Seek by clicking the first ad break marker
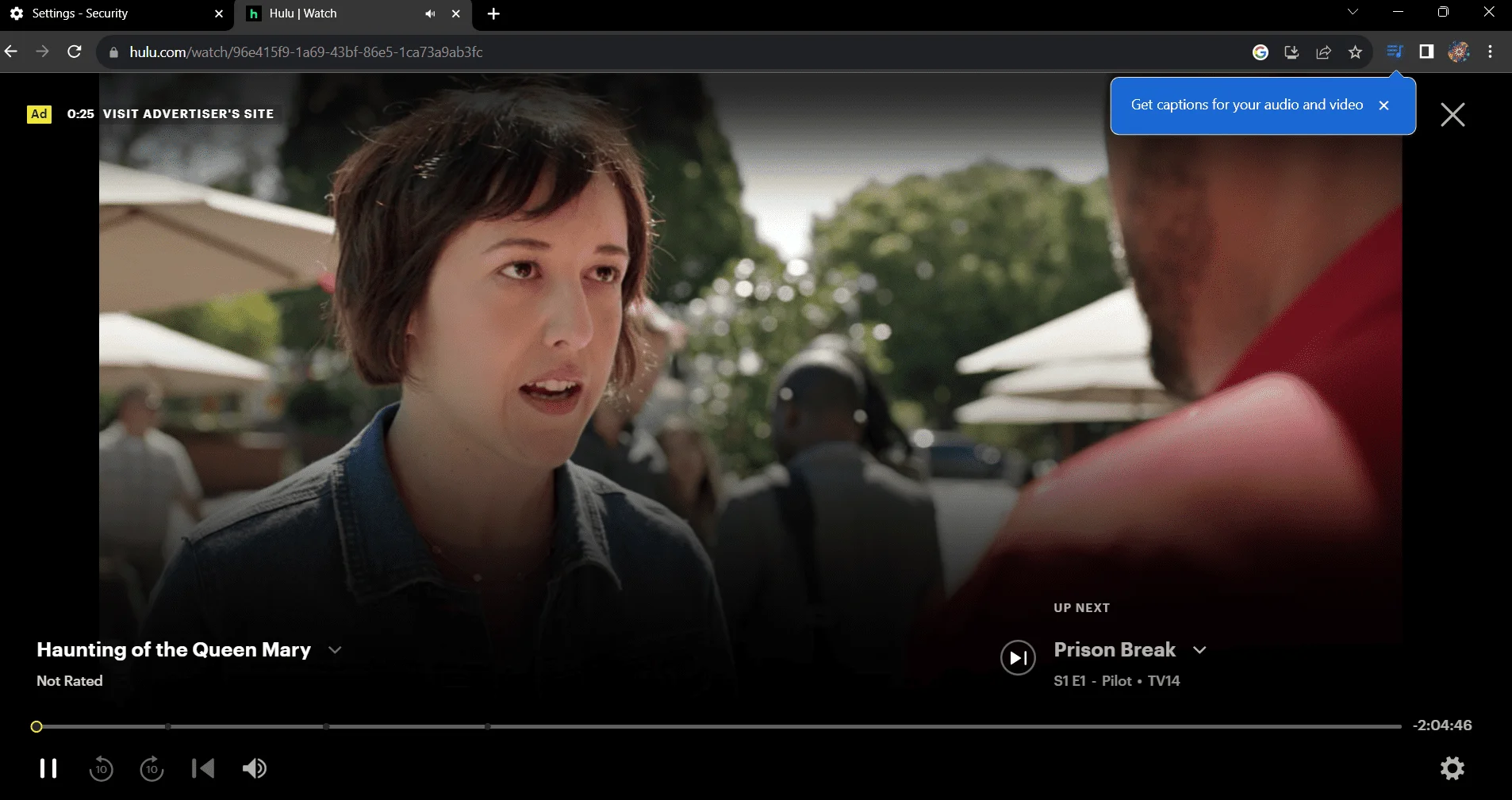The height and width of the screenshot is (800, 1512). point(168,726)
